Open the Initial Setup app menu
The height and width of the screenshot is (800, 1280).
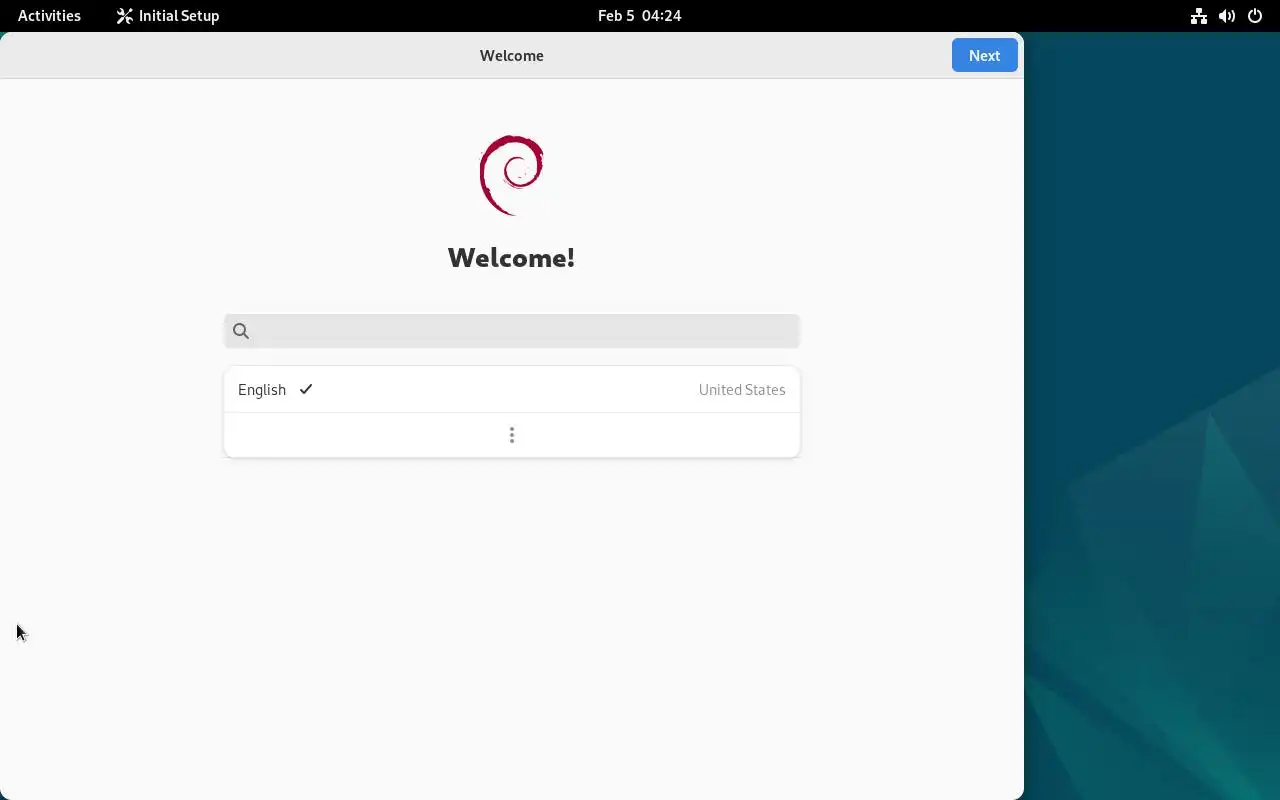click(167, 16)
